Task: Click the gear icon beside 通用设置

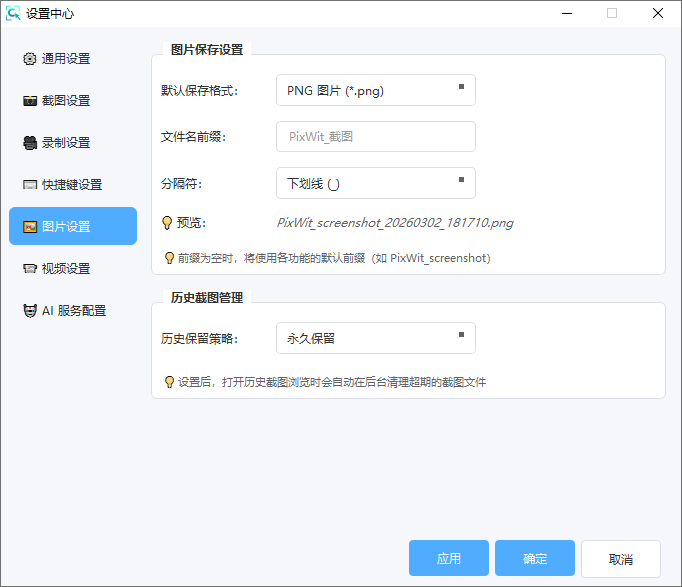Action: 30,59
